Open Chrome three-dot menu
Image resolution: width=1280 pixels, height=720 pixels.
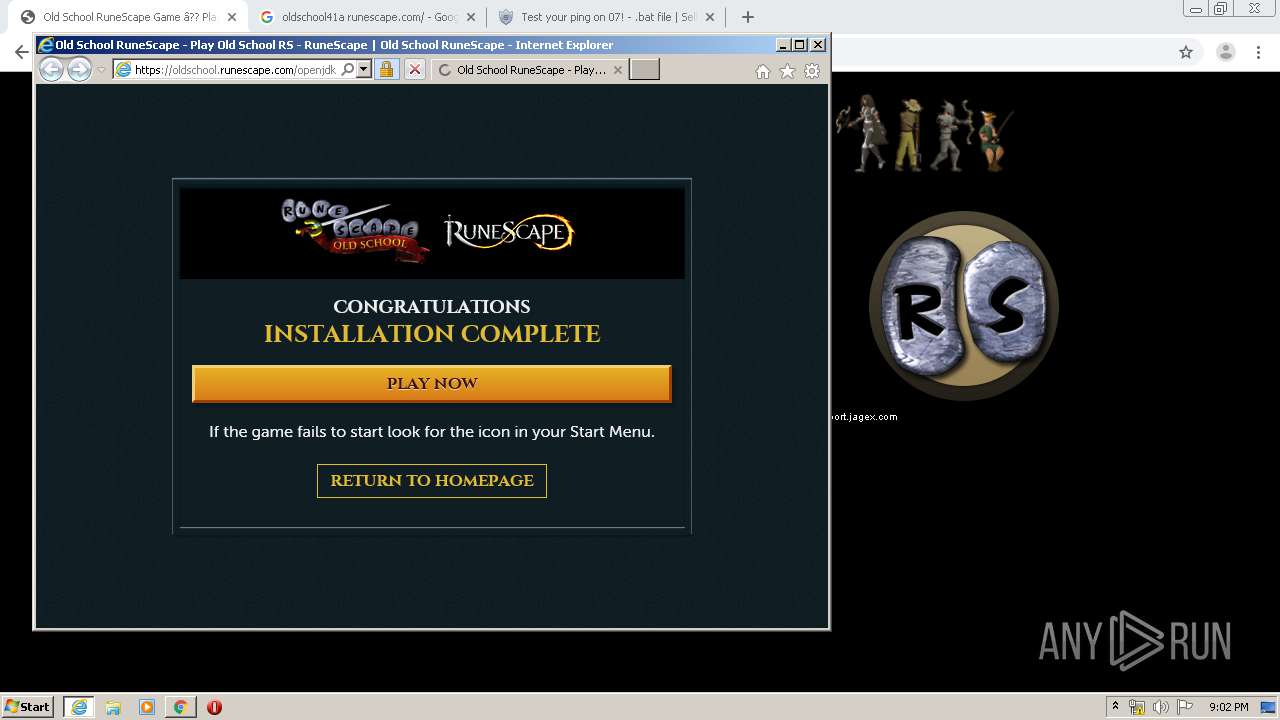1258,52
